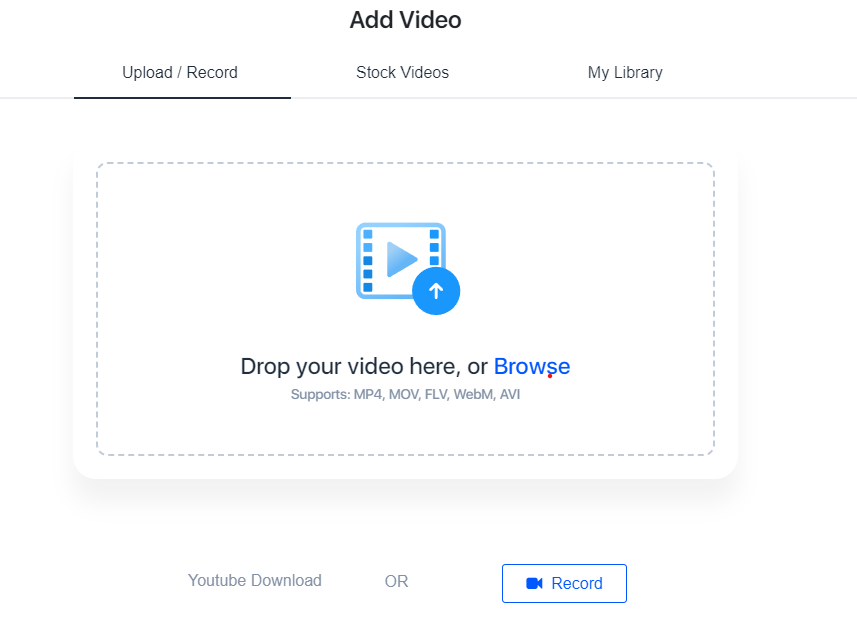Open the Youtube Download option
This screenshot has height=624, width=857.
[255, 580]
